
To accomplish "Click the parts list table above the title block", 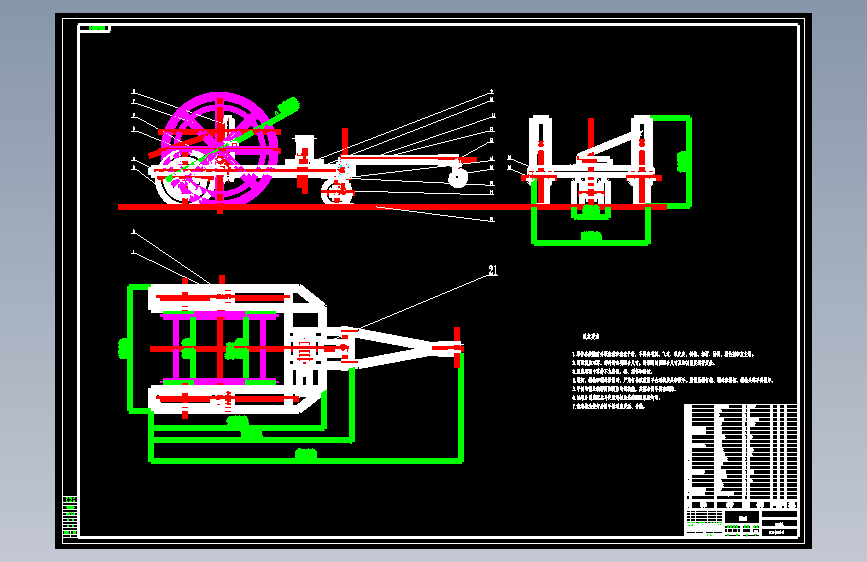I will [x=741, y=451].
